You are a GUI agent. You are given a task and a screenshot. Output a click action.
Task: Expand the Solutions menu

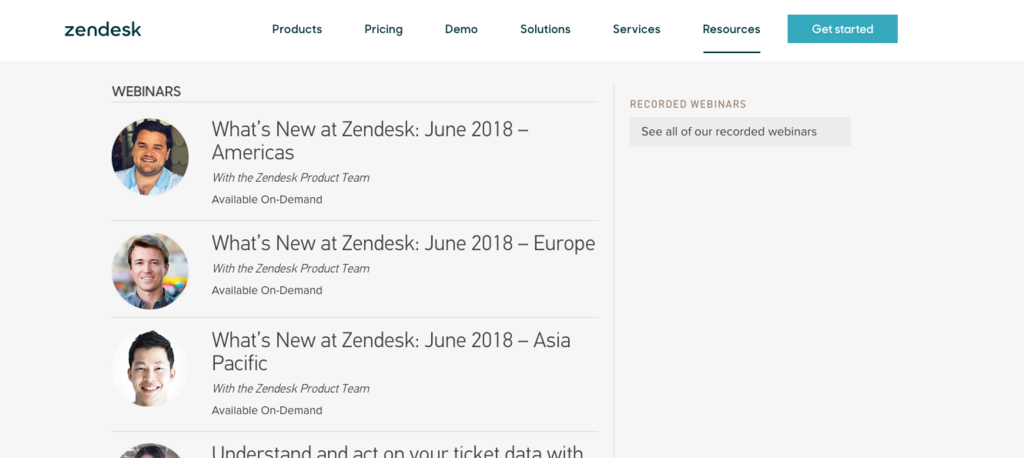(545, 29)
